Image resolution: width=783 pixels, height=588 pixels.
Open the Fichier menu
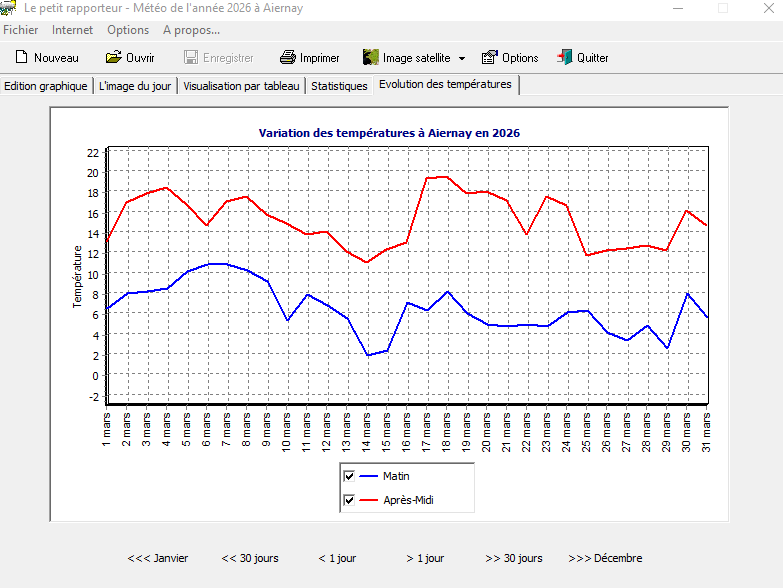(21, 30)
